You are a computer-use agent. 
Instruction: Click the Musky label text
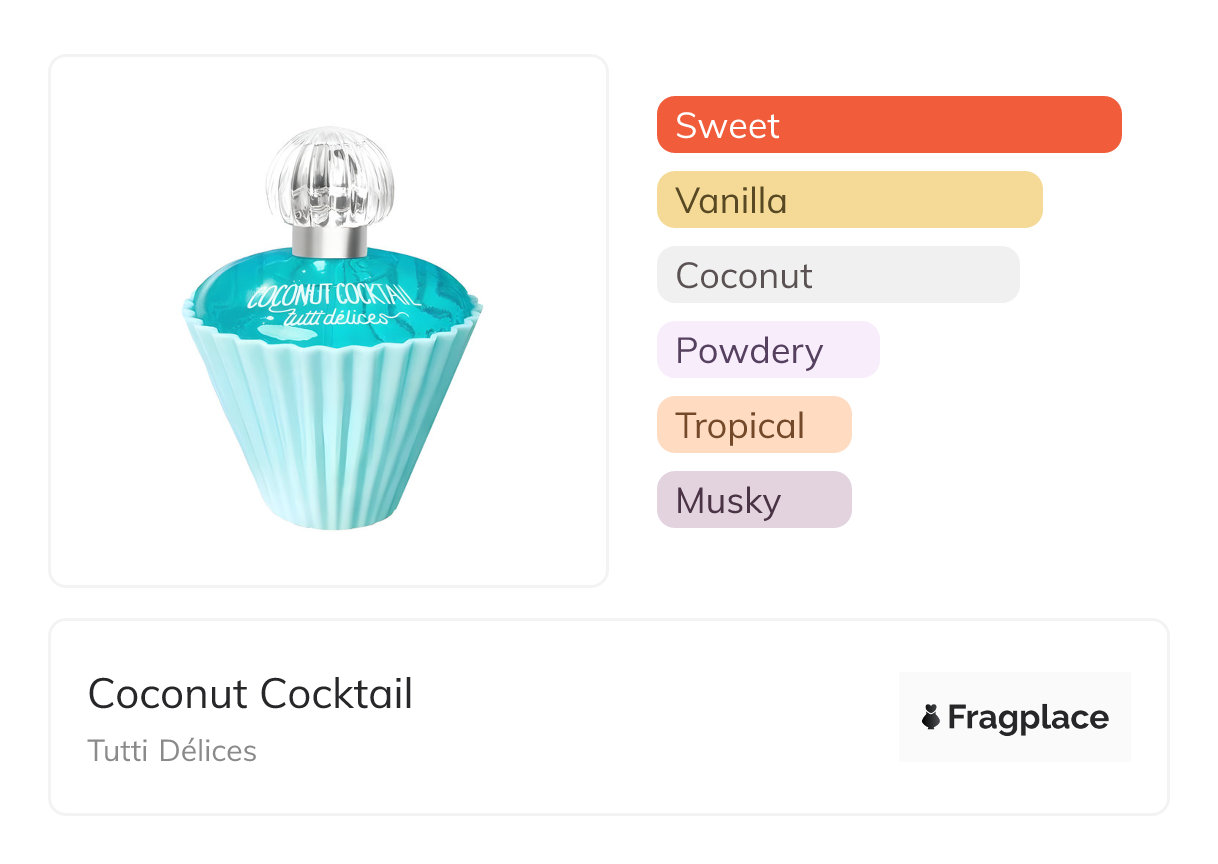[728, 501]
